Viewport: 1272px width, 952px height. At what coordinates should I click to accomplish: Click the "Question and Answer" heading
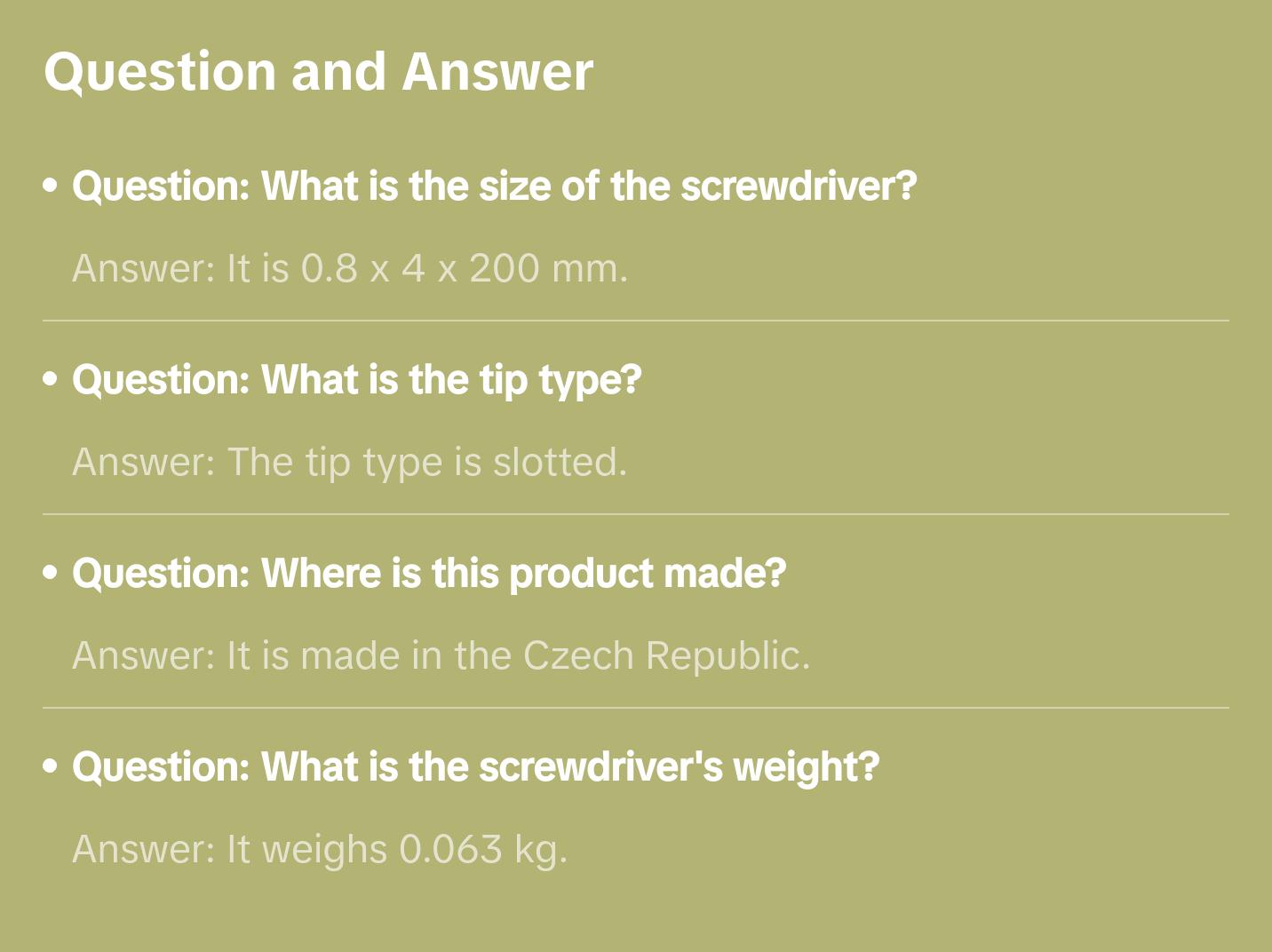pyautogui.click(x=318, y=71)
